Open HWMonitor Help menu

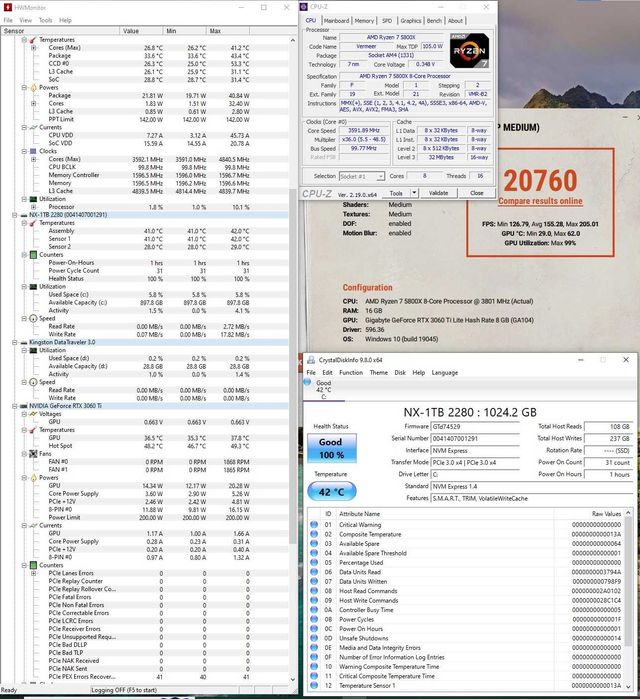[65, 20]
